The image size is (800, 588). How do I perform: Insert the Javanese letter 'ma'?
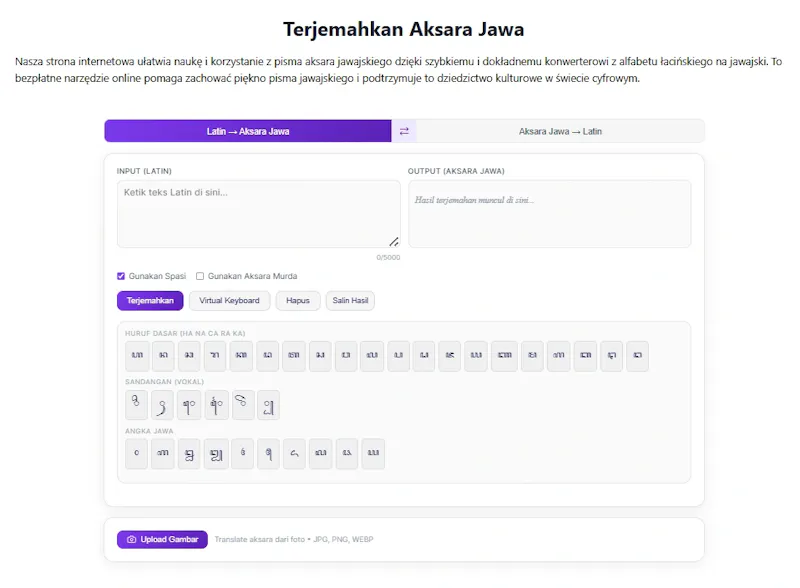pos(532,356)
